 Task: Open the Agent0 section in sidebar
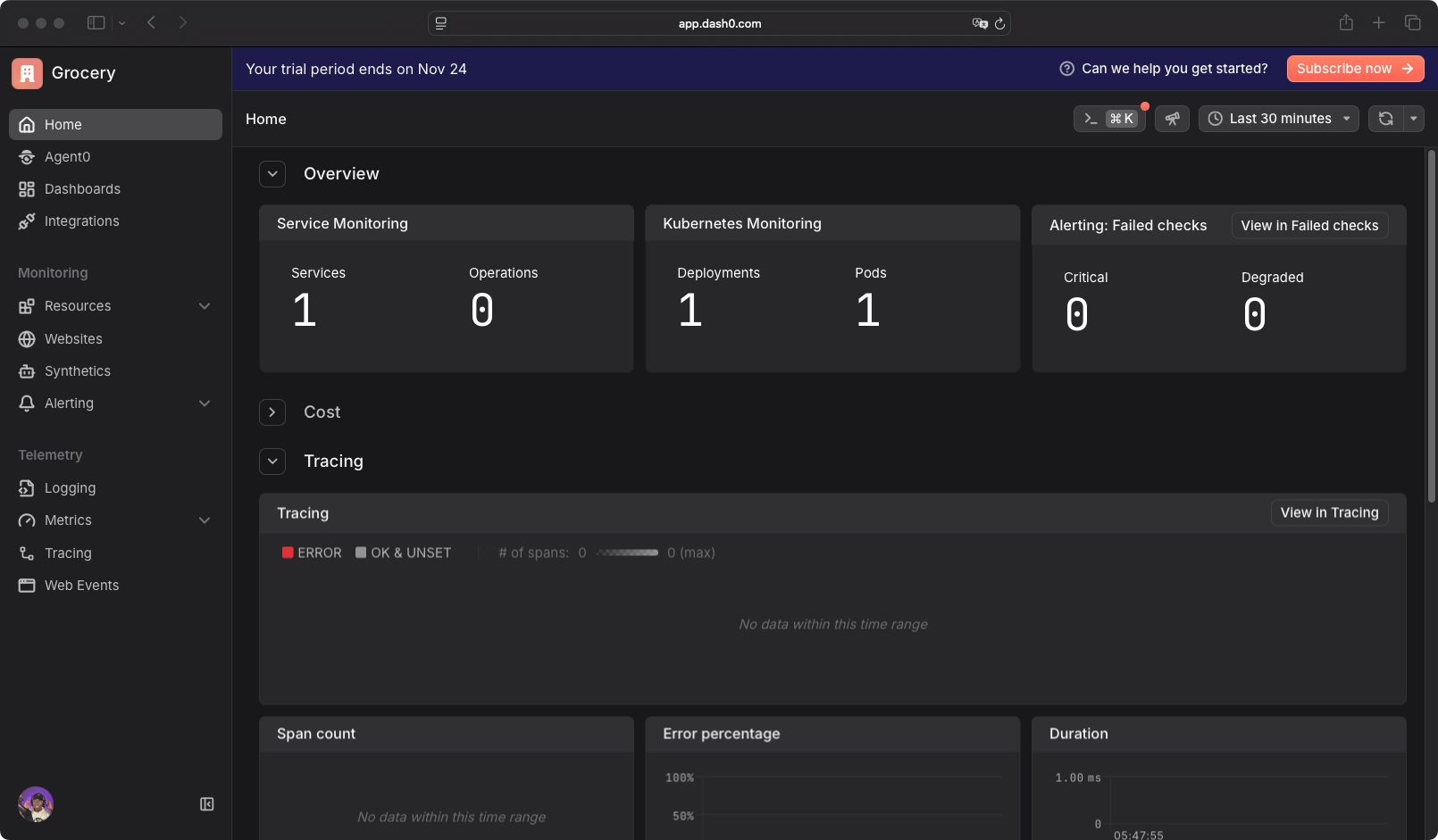click(66, 156)
